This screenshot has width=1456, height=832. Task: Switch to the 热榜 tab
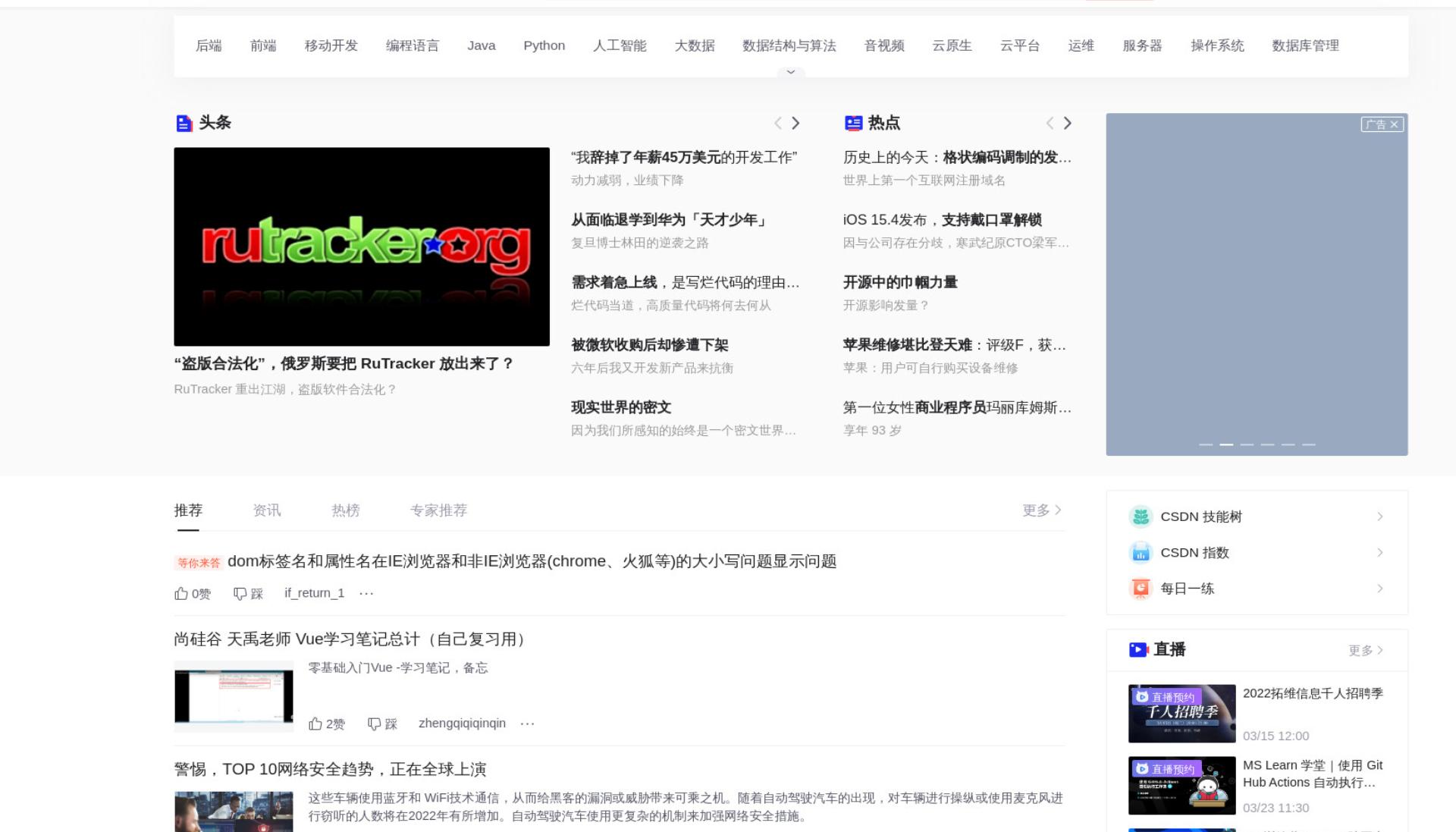point(346,510)
